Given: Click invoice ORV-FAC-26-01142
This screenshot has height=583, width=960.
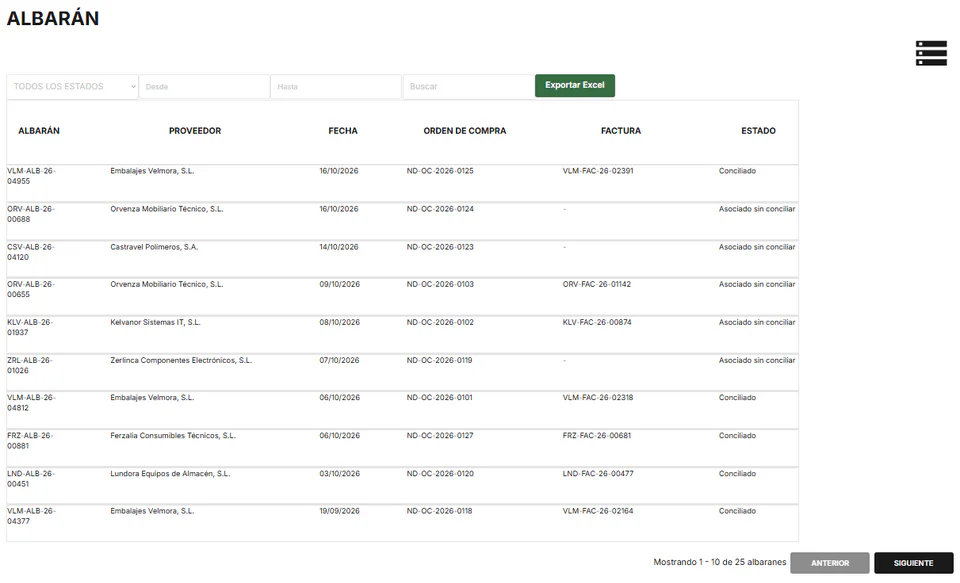Looking at the screenshot, I should (597, 285).
